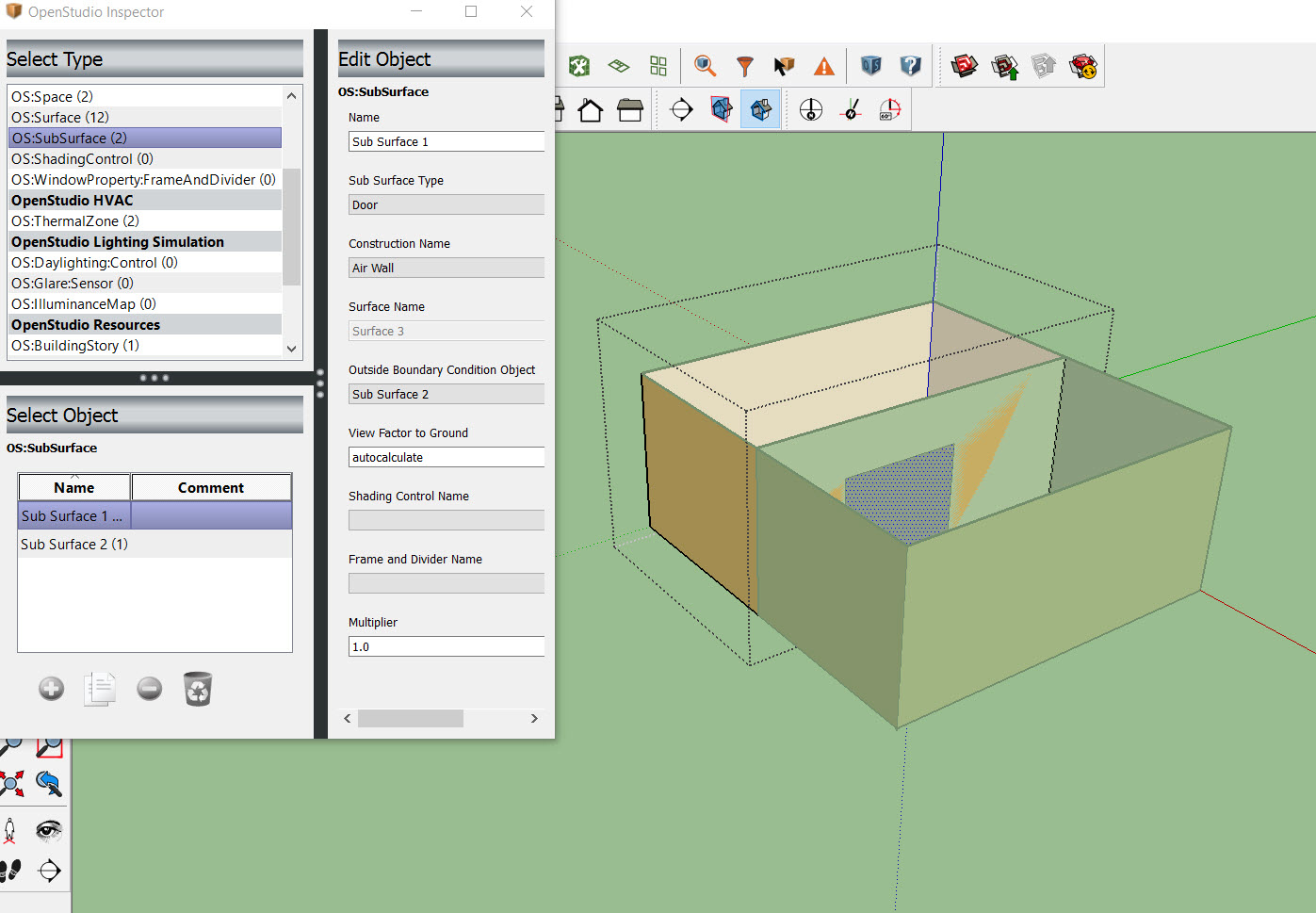Screen dimensions: 1316x913
Task: Purge unused objects with recycle bin icon
Action: tap(198, 689)
